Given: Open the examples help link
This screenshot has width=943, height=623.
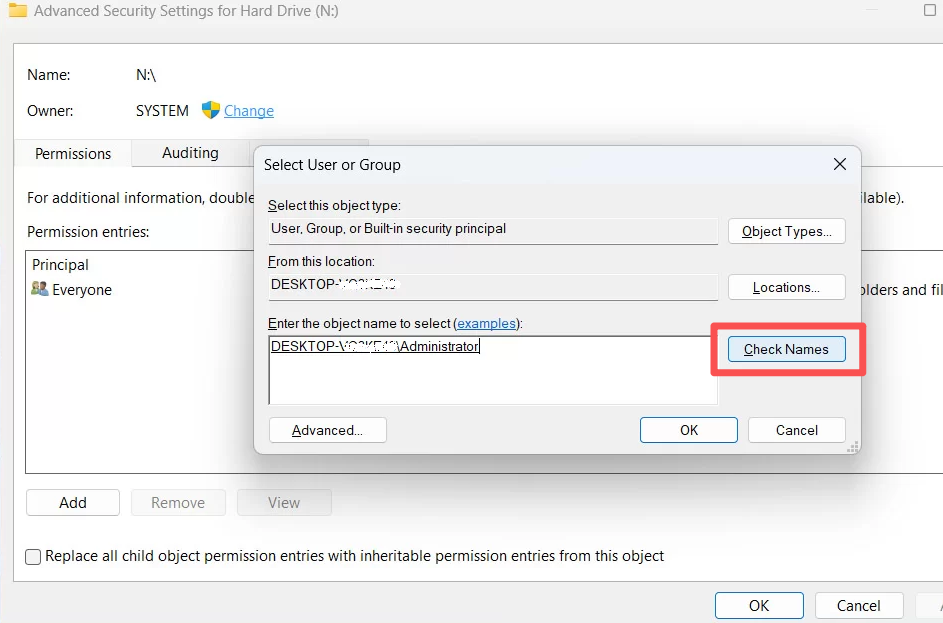Looking at the screenshot, I should 487,324.
